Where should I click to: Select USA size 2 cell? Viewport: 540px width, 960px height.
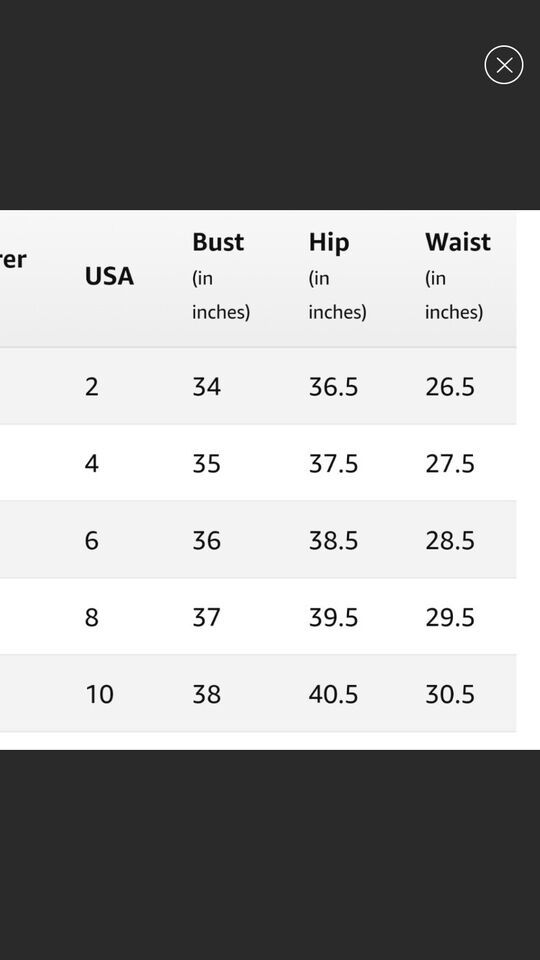click(x=91, y=387)
